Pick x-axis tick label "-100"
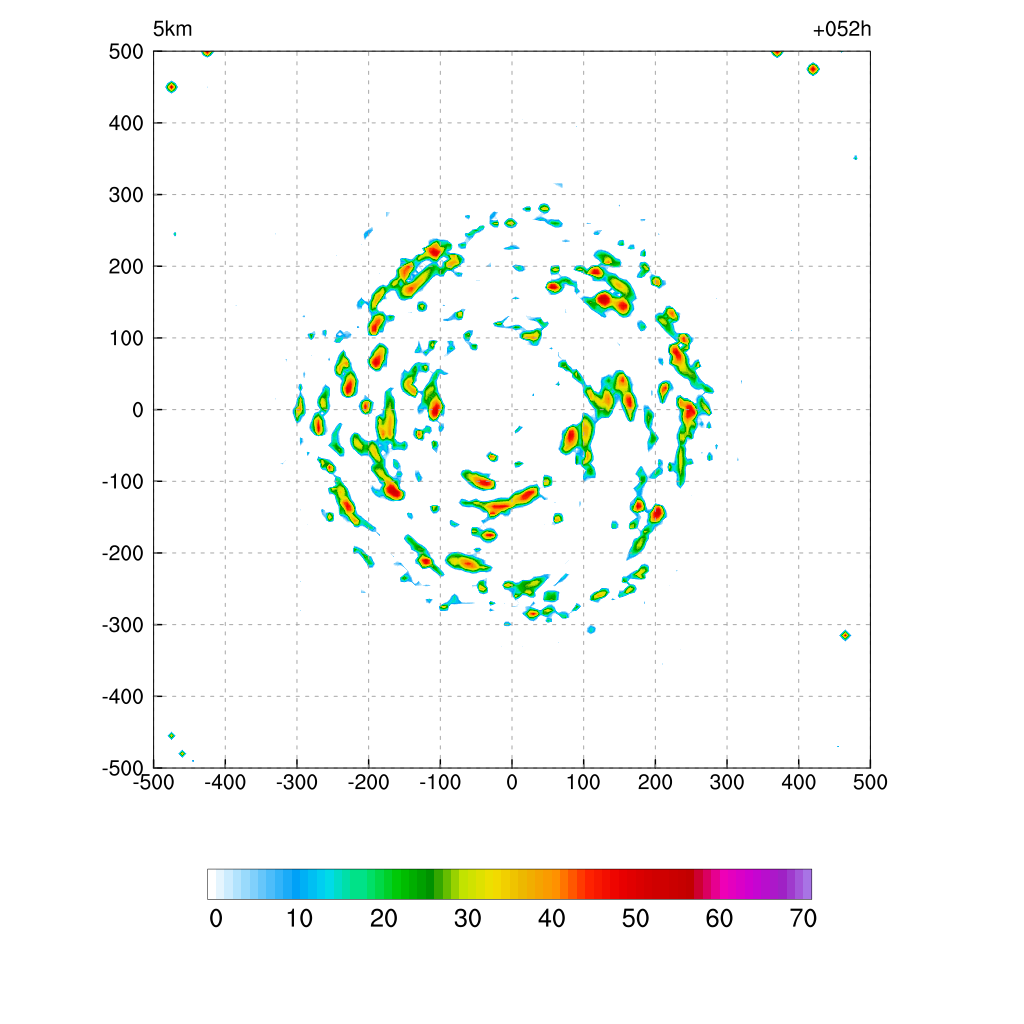The image size is (1024, 1024). [440, 782]
